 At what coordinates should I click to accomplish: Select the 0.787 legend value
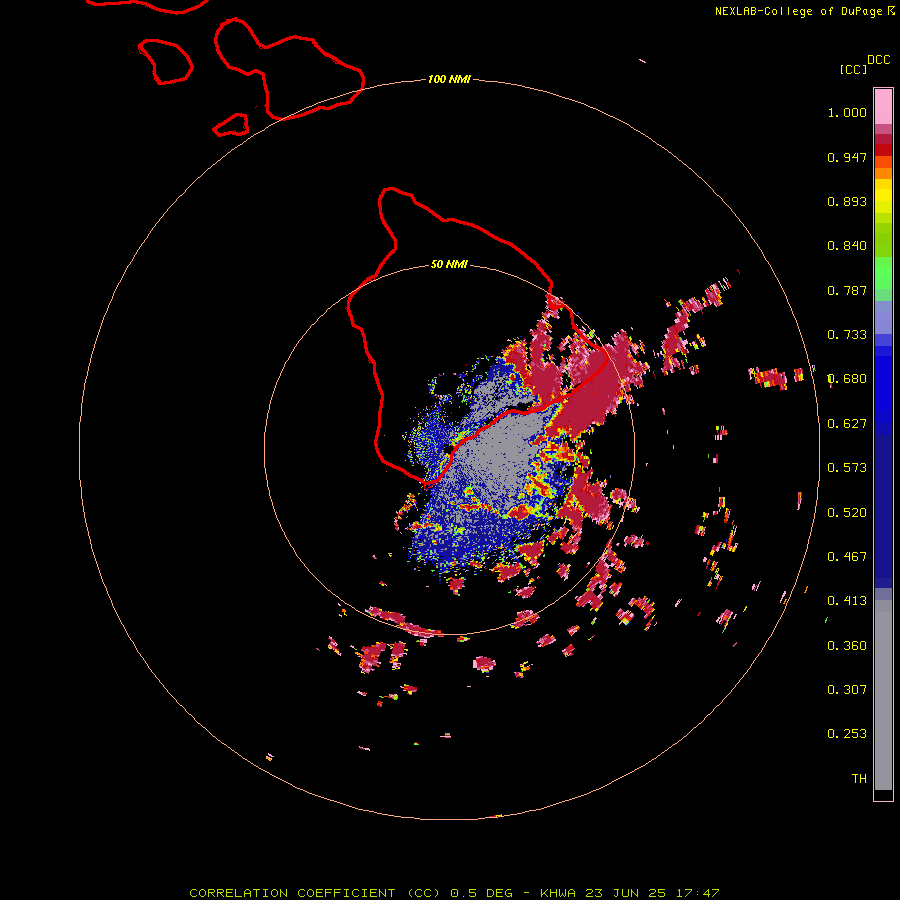847,290
